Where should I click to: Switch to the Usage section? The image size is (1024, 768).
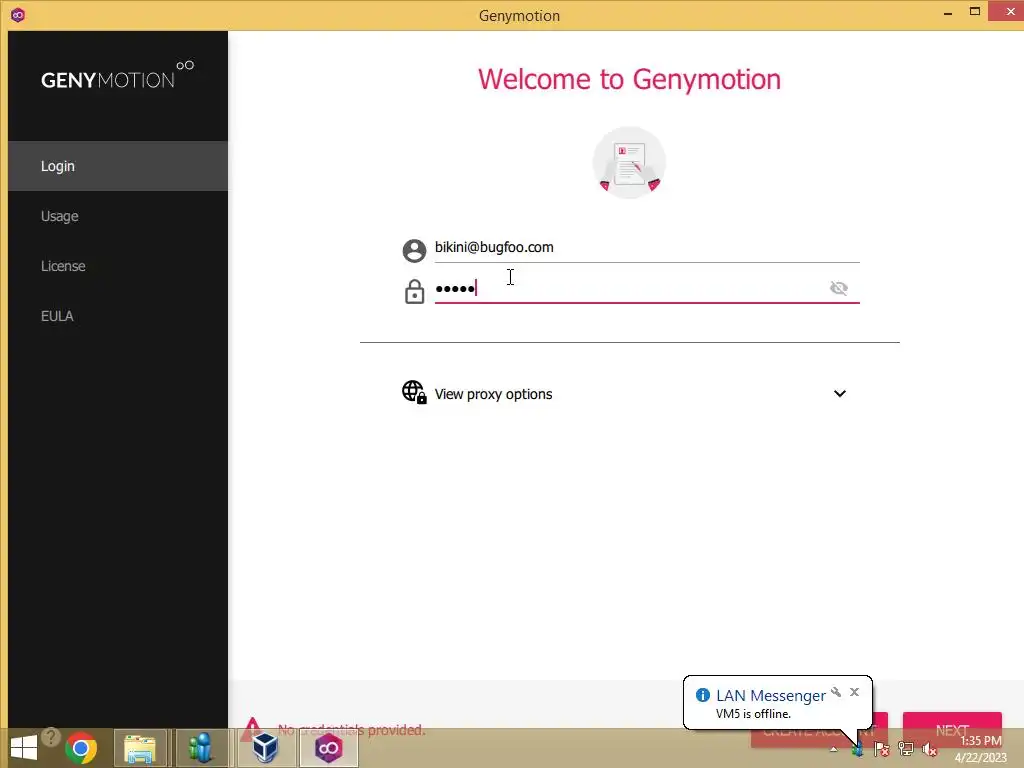click(x=118, y=216)
